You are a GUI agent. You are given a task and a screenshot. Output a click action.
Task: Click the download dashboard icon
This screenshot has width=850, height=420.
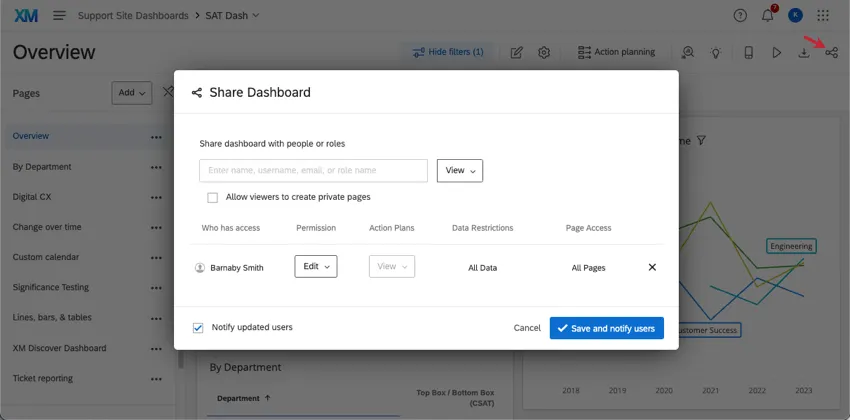[804, 52]
